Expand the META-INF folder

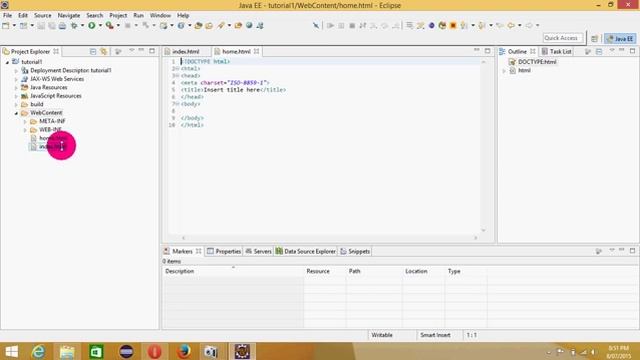click(x=25, y=121)
